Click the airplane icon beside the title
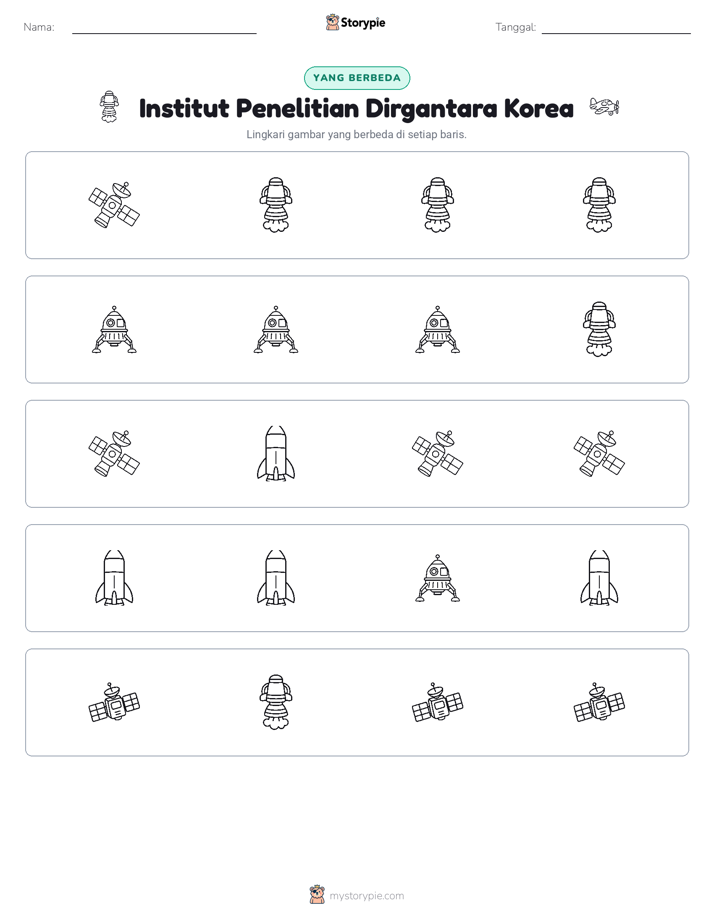714x924 pixels. point(604,107)
